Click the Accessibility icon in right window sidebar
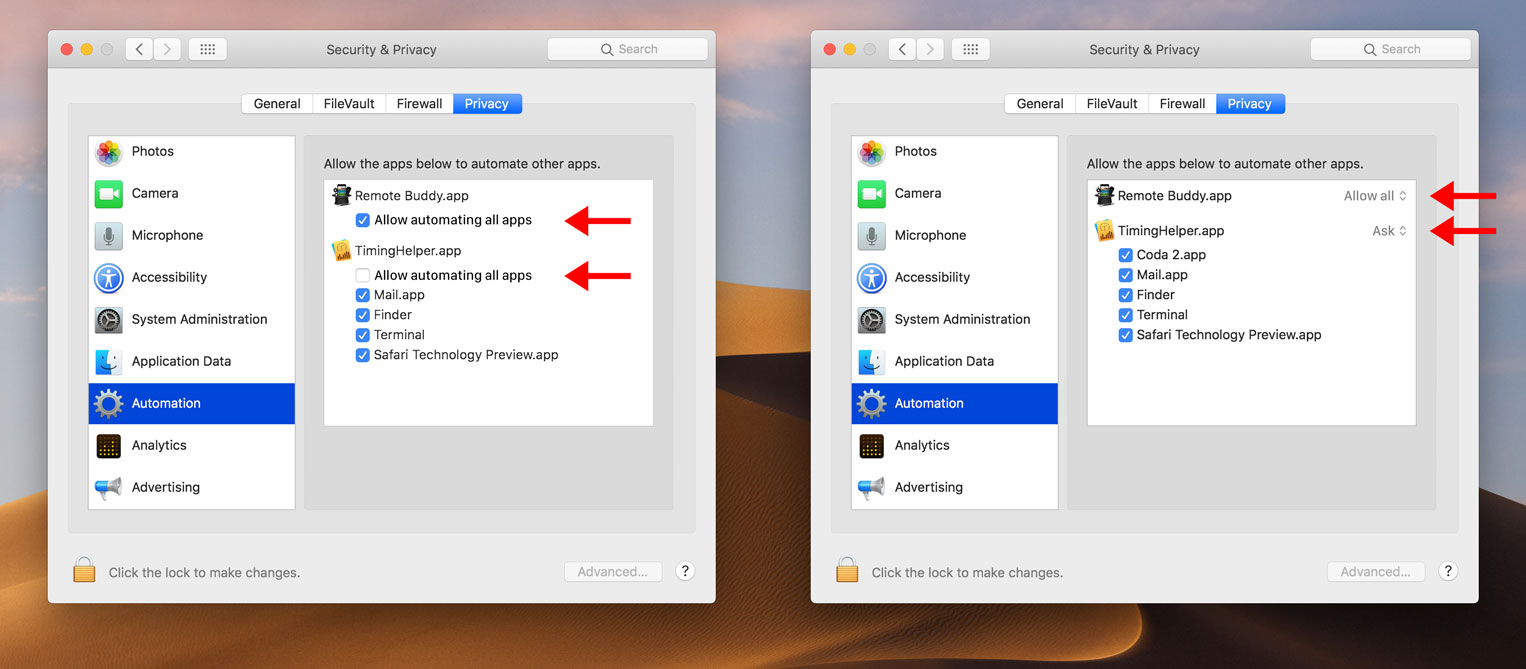Screen dimensions: 1526x669 pyautogui.click(x=872, y=278)
